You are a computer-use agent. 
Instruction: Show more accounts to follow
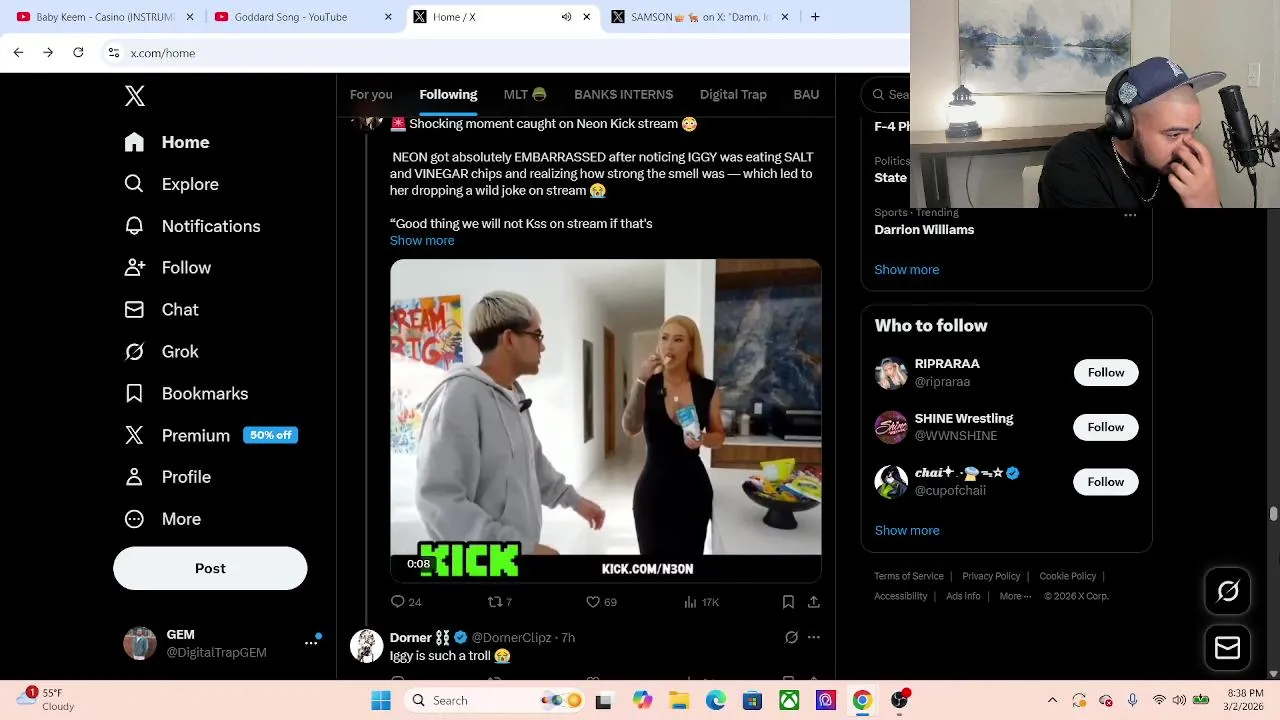[907, 531]
